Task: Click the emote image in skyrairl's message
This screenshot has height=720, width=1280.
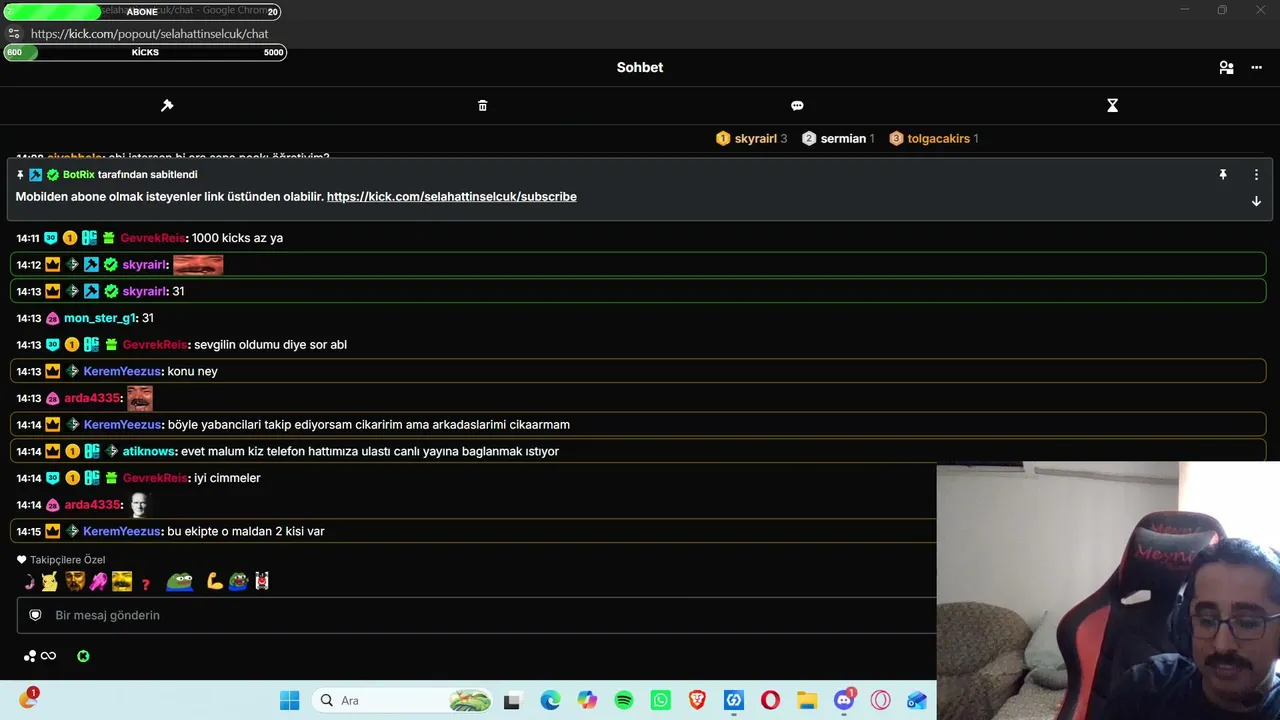Action: [198, 265]
